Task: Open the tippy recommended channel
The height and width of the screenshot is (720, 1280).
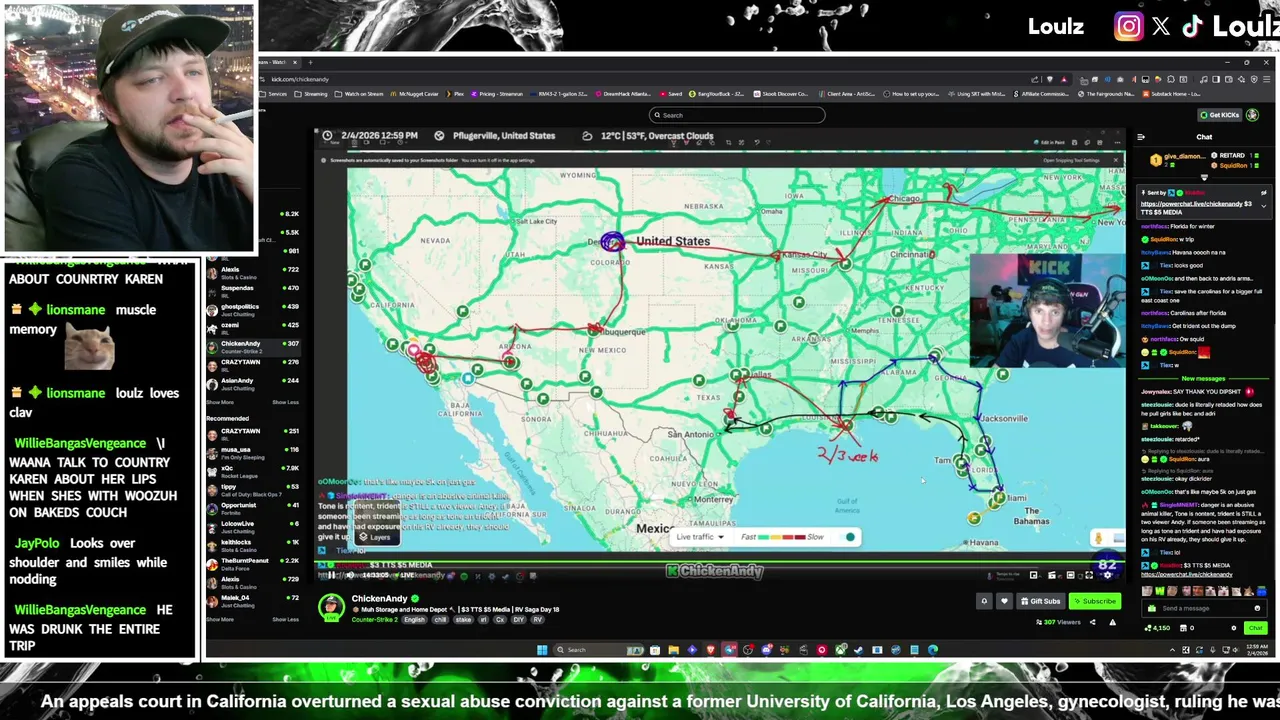Action: pos(252,489)
